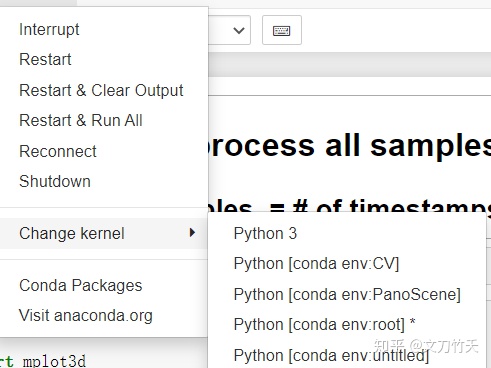Screen dimensions: 491x368
Task: Select the conda env:PanoScene kernel
Action: click(347, 294)
